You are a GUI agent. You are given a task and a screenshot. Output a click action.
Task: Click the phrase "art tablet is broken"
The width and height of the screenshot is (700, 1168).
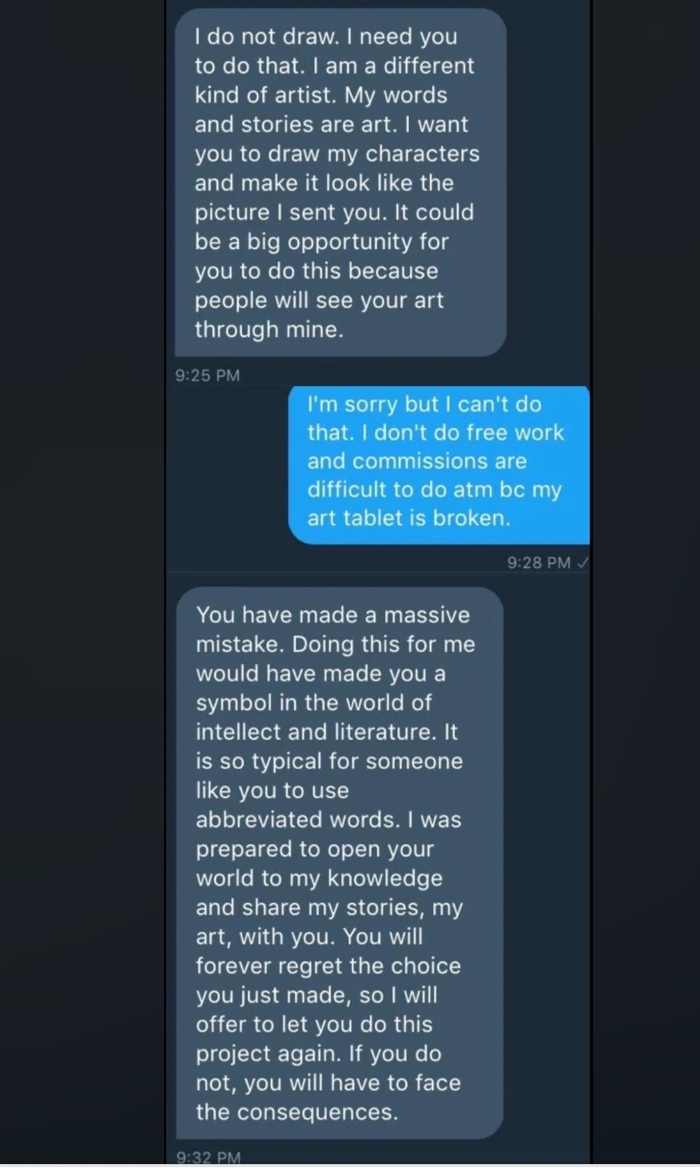[x=409, y=519]
